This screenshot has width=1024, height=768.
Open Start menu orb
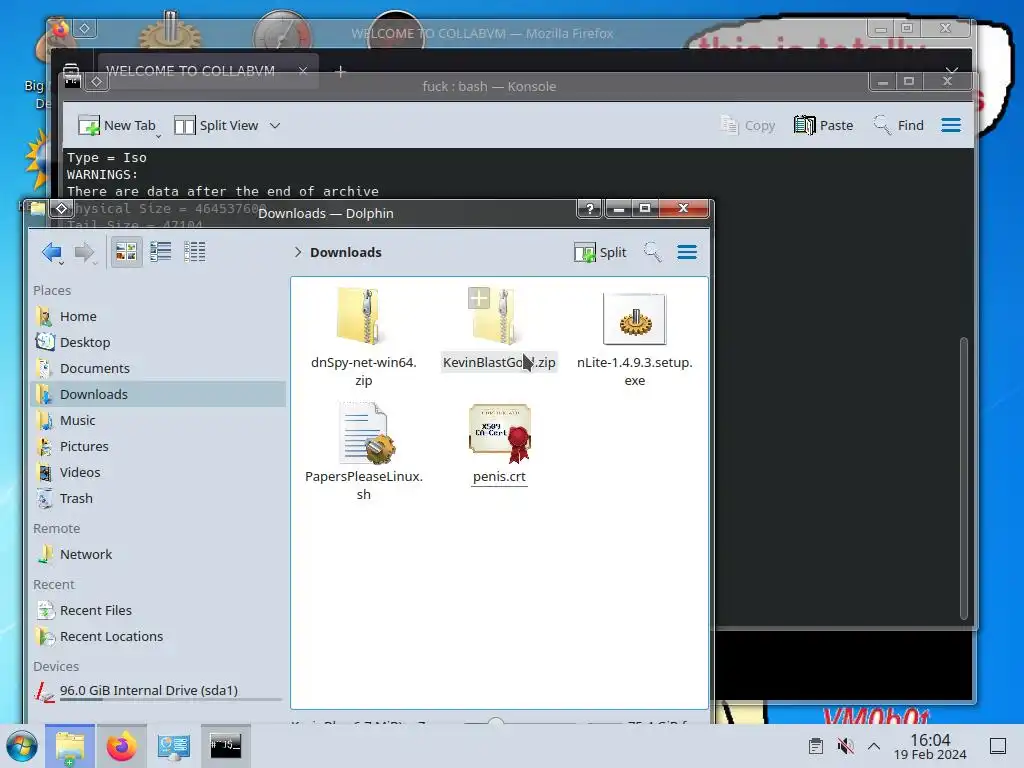pyautogui.click(x=22, y=746)
